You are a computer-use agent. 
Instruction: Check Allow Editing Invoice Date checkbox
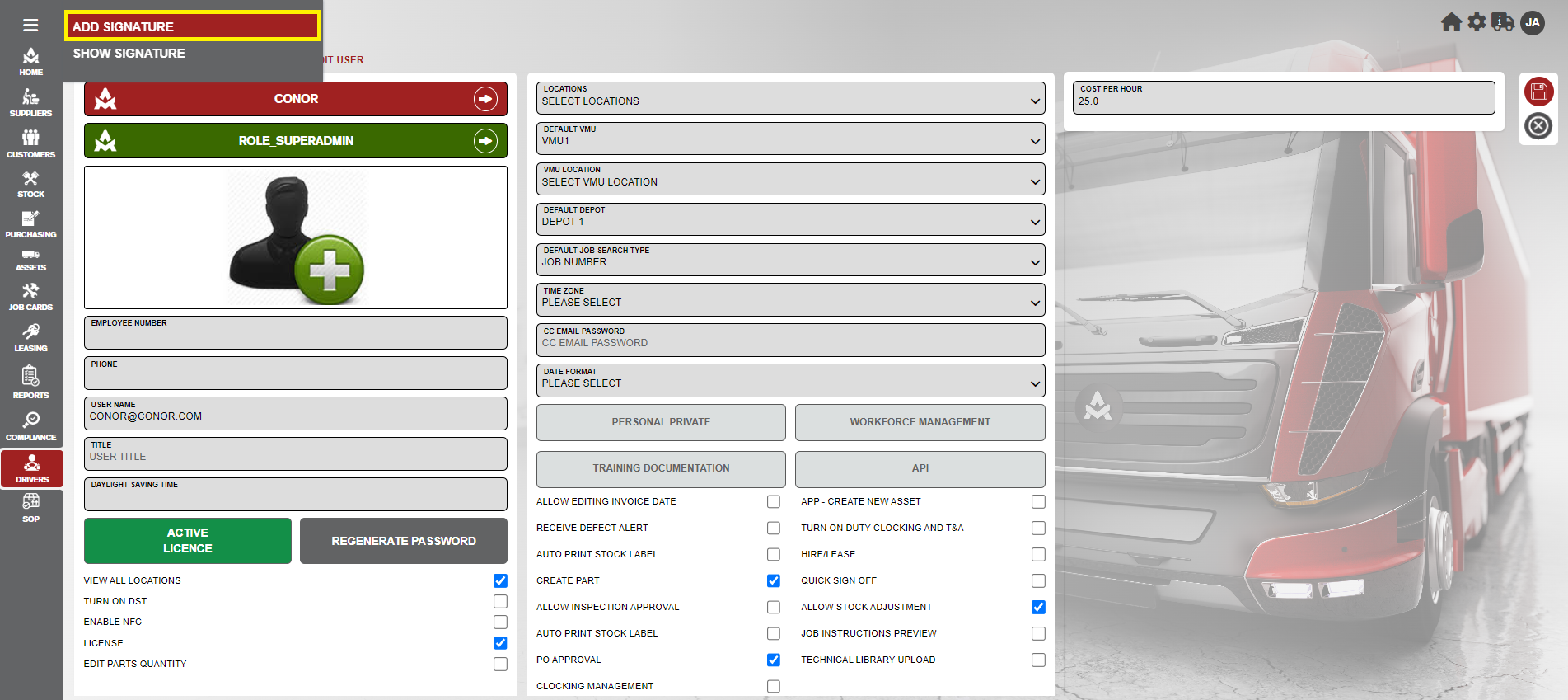coord(773,501)
